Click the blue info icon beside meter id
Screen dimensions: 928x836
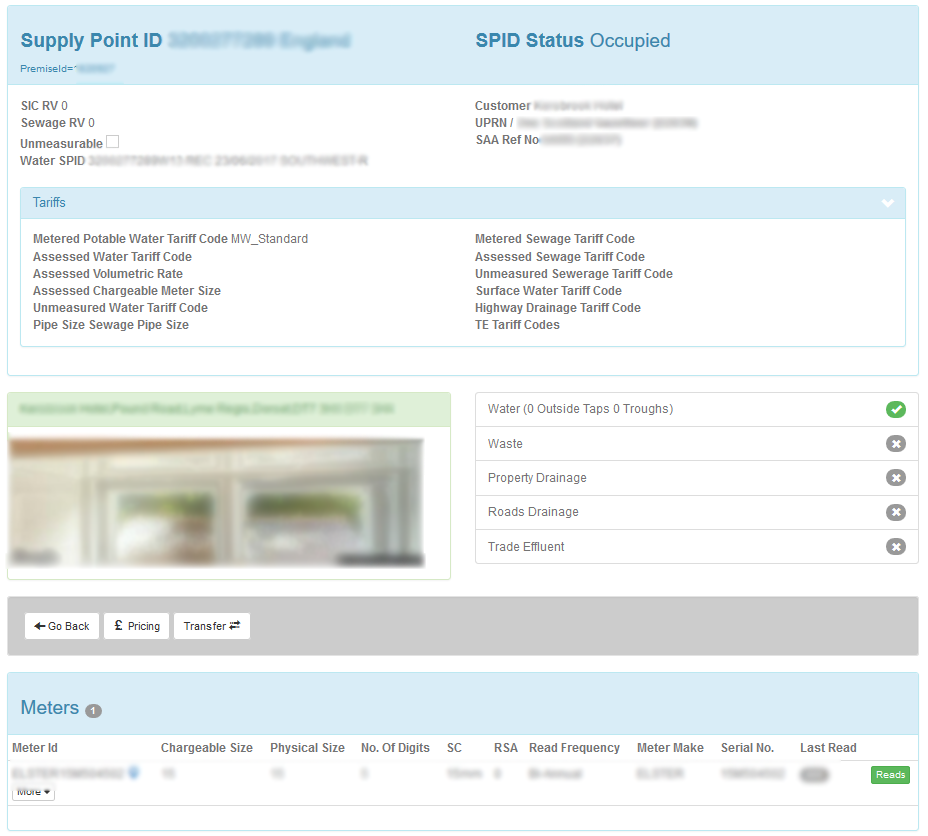[x=134, y=773]
